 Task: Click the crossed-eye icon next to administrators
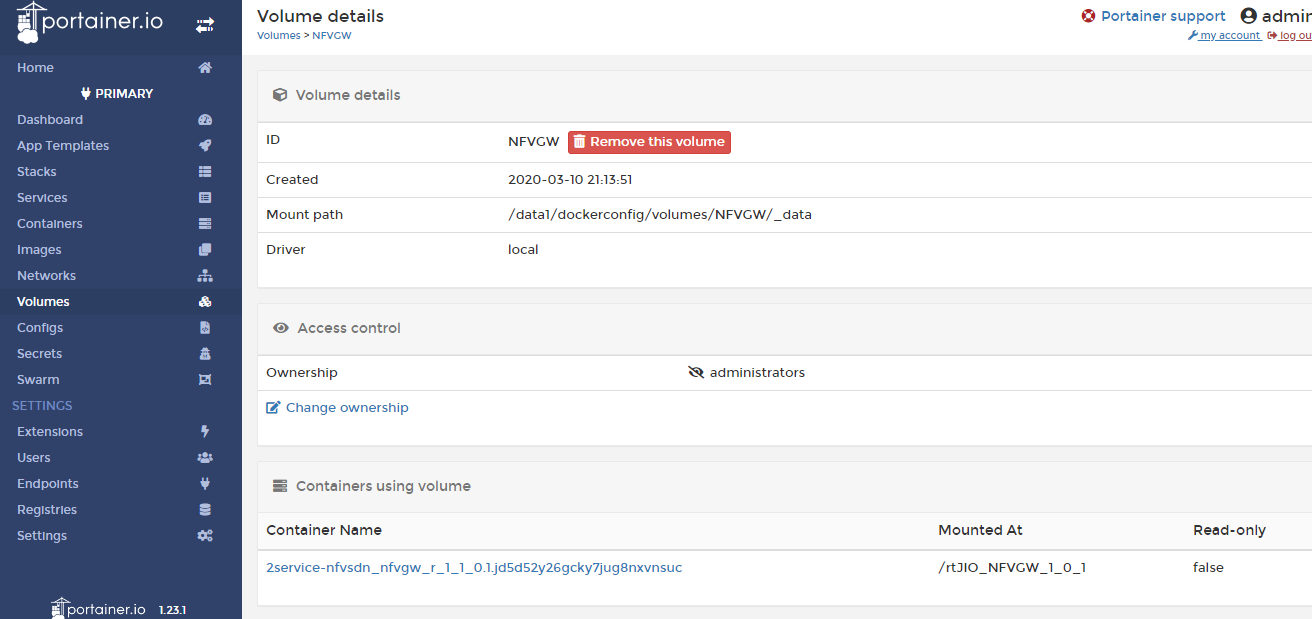(x=696, y=372)
